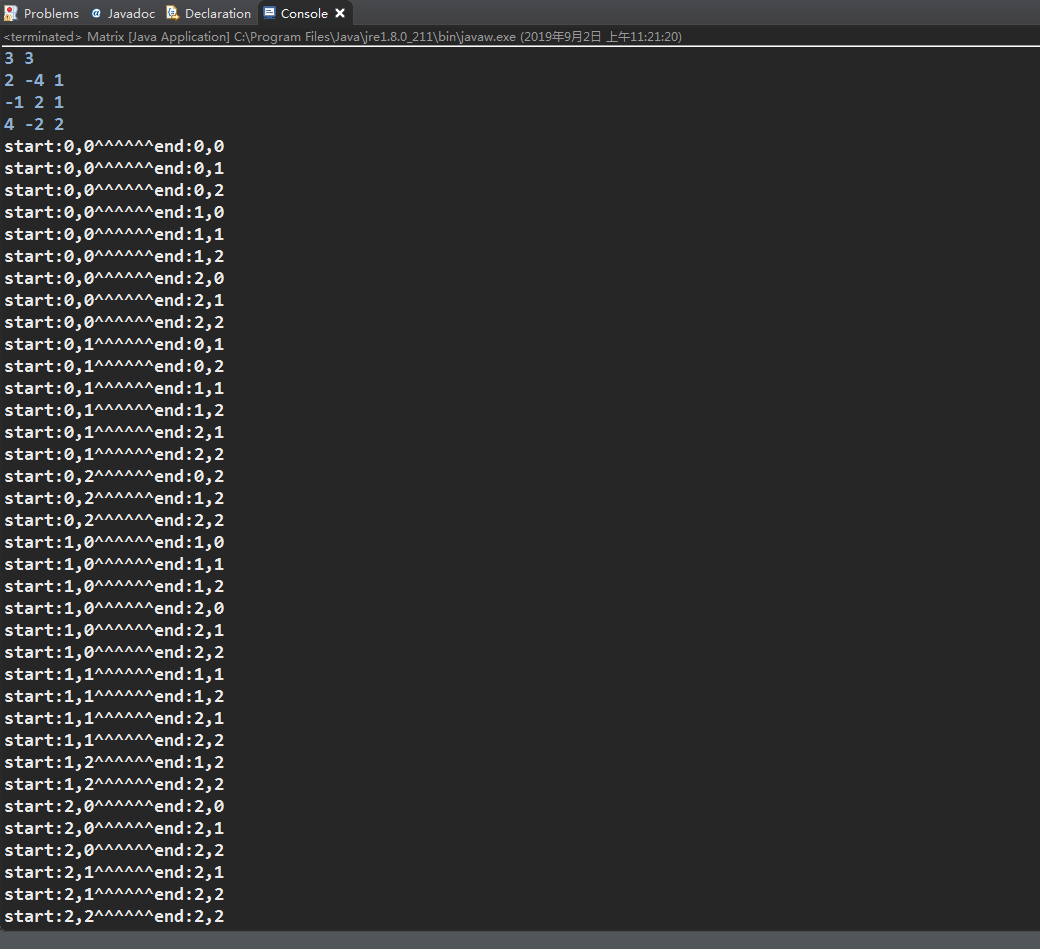This screenshot has width=1040, height=949.
Task: Click output line start:0,1 end:1,2
Action: [x=114, y=411]
